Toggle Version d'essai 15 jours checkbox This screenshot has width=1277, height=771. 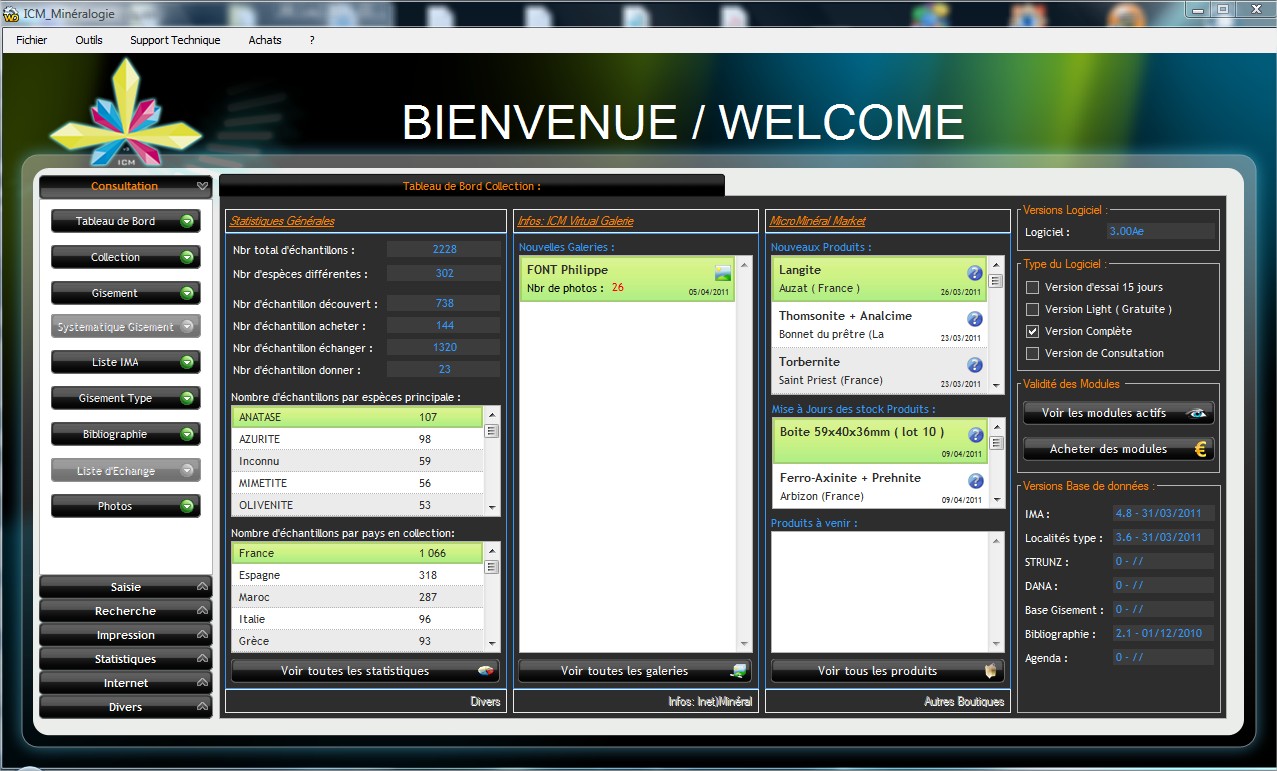pyautogui.click(x=1033, y=287)
